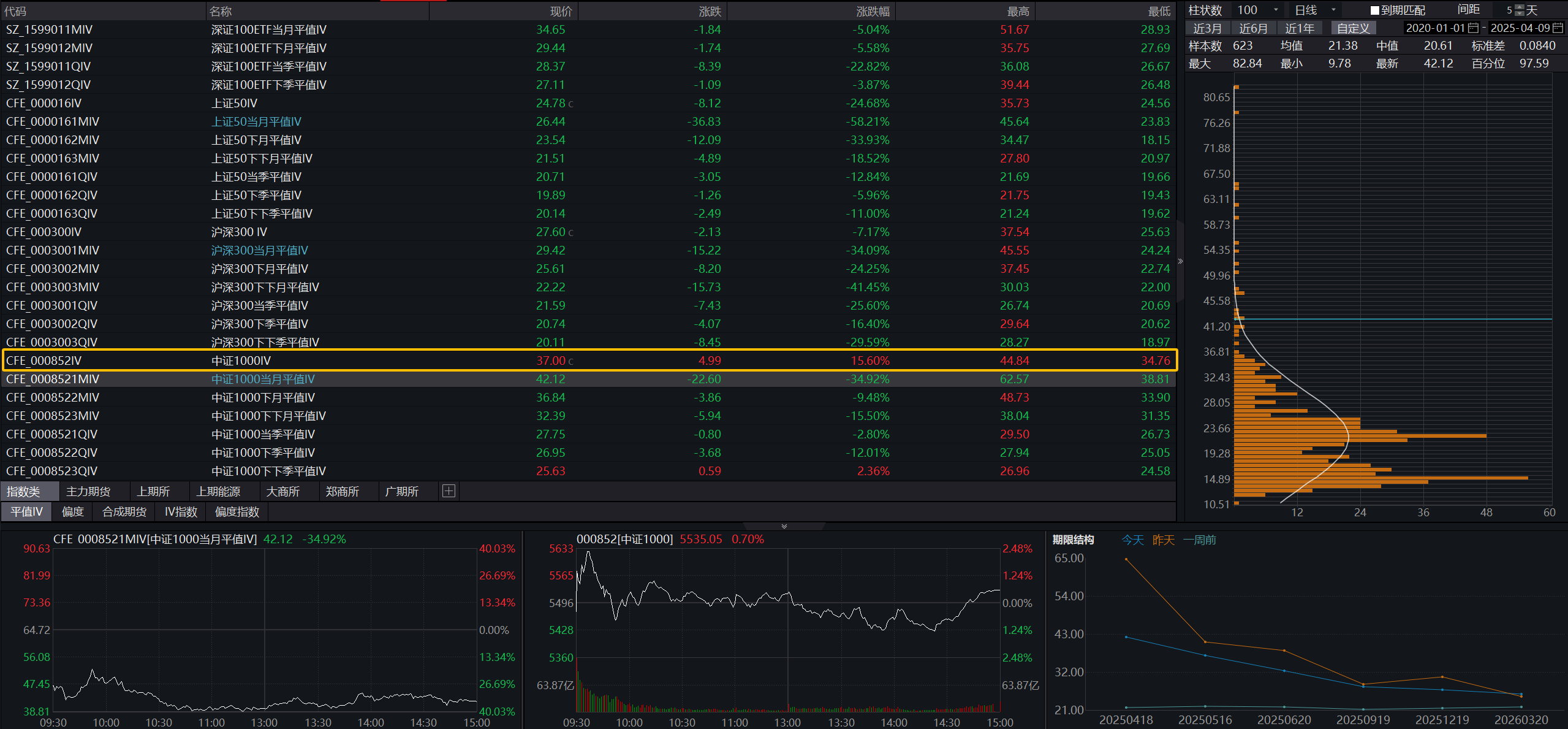
Task: Enable the 到期匹配 checkbox
Action: (x=1374, y=10)
